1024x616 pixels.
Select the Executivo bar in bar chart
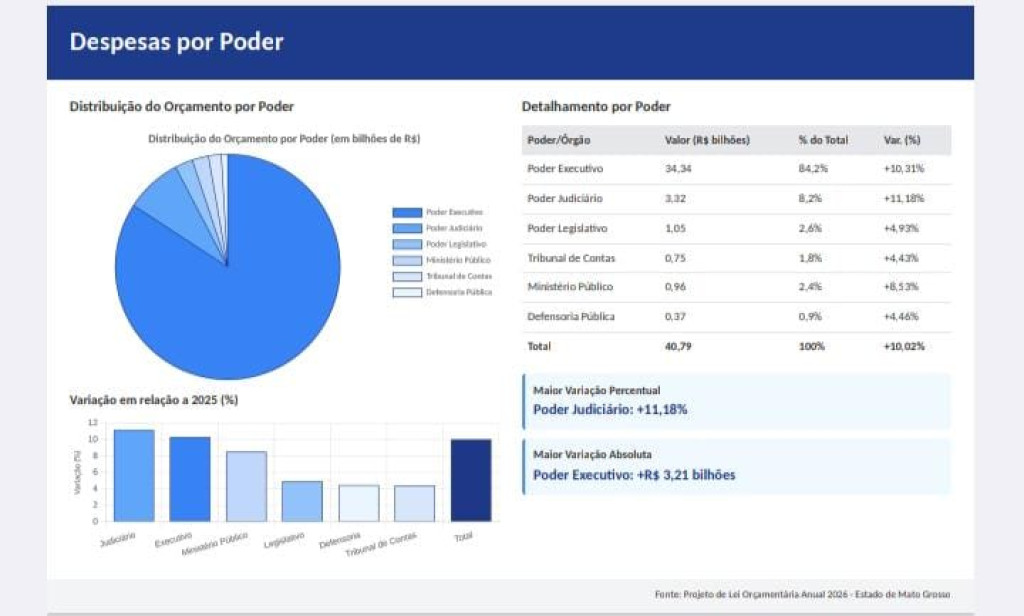click(190, 479)
